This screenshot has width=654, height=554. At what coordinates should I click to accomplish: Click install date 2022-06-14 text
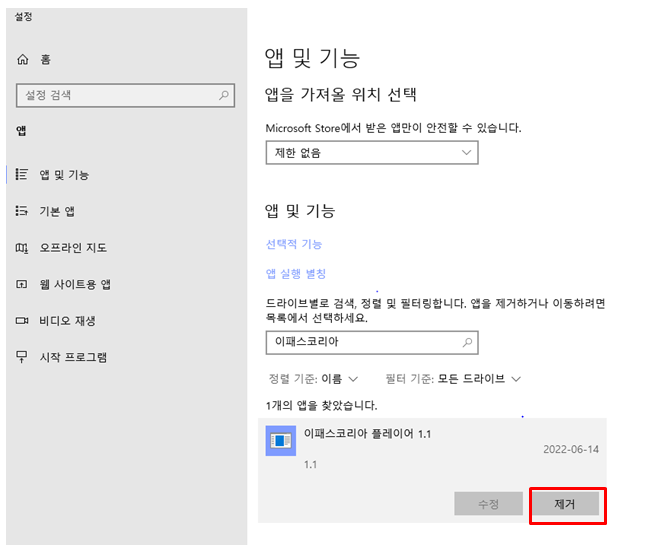pos(571,449)
